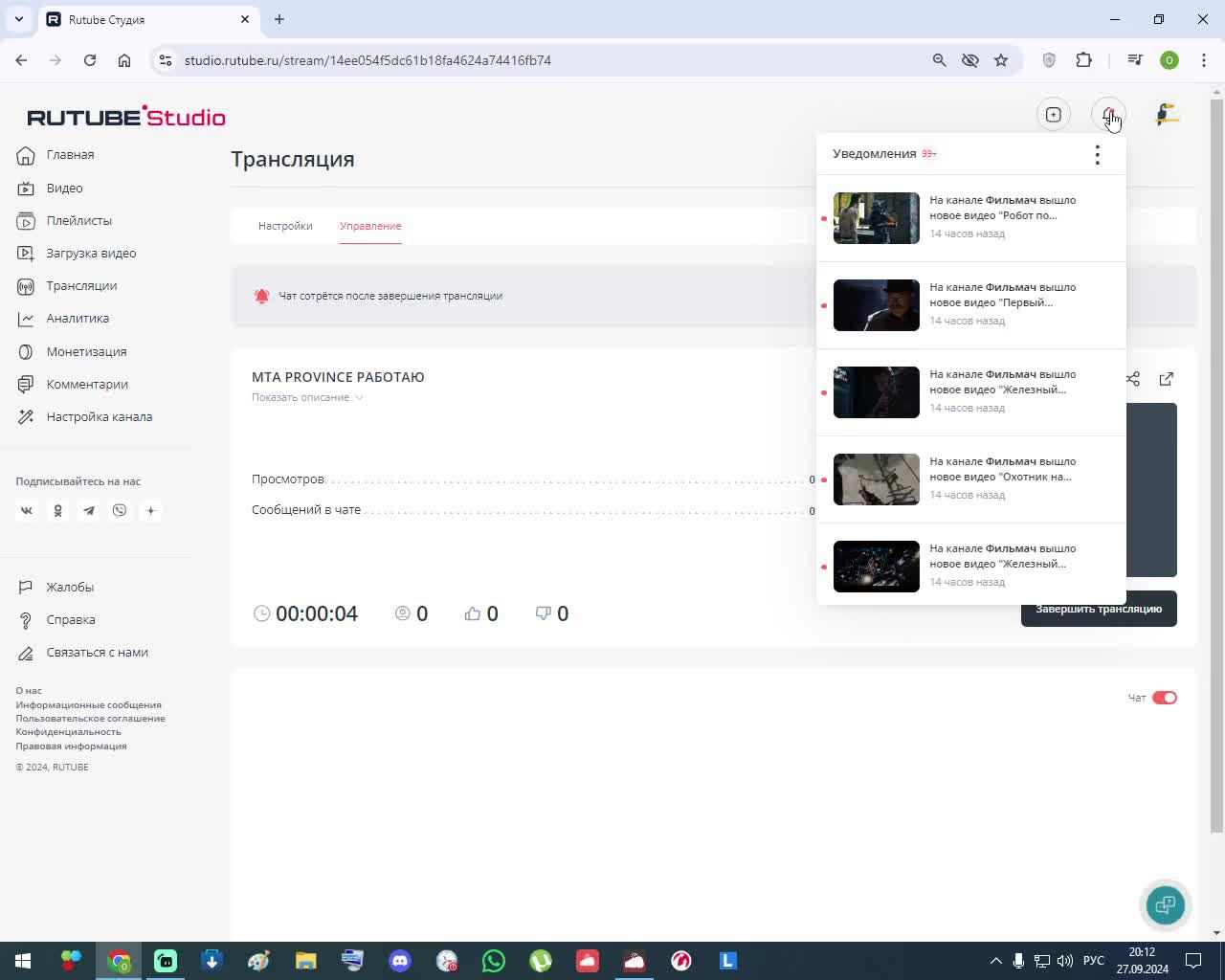
Task: Open Правовая информация footer link
Action: tap(71, 746)
